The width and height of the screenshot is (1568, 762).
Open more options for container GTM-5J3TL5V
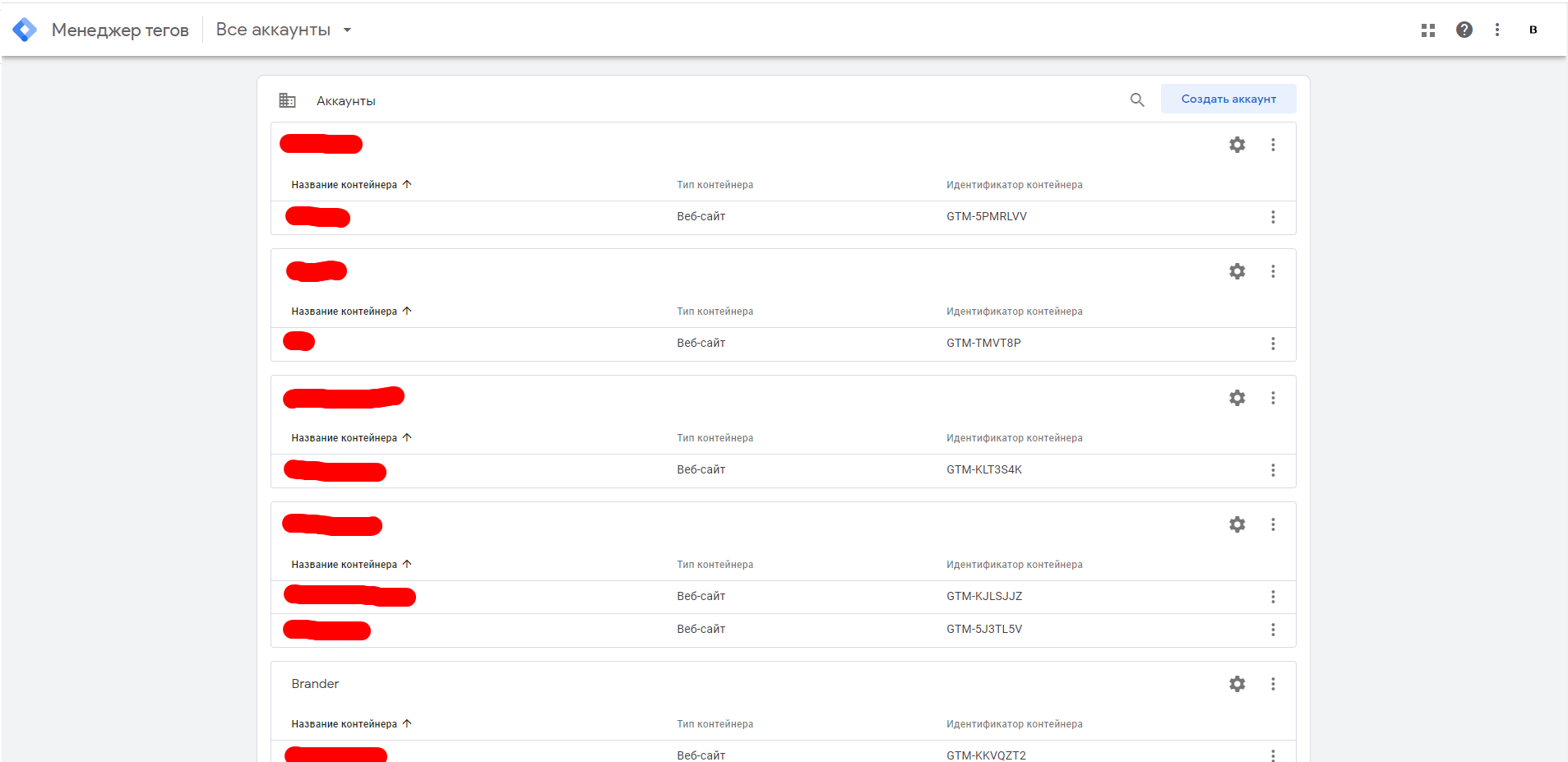(1273, 630)
